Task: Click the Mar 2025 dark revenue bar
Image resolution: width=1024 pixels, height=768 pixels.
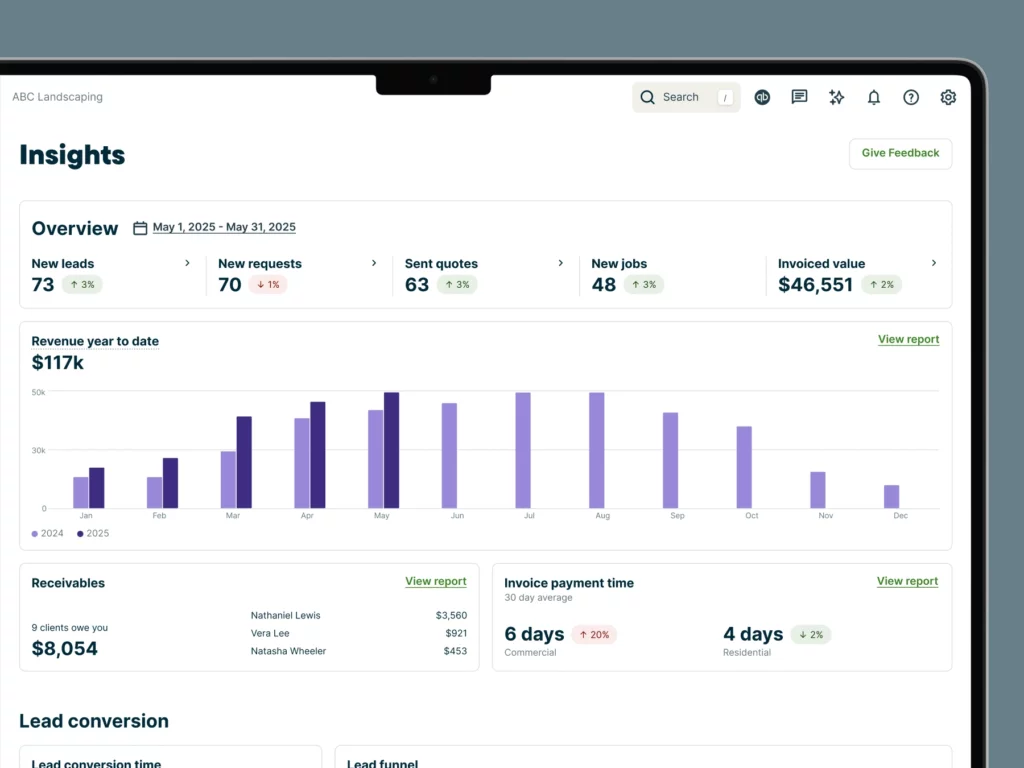Action: tap(244, 462)
